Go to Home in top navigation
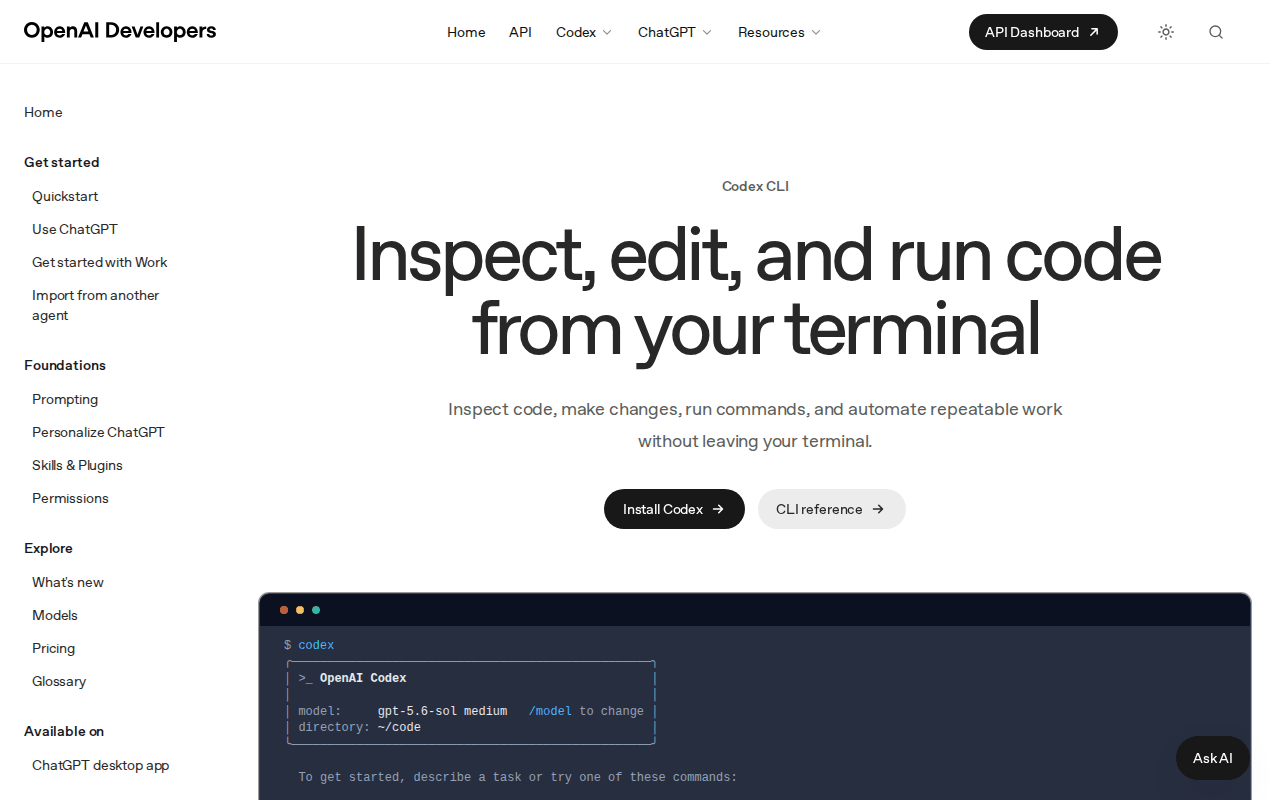1280x800 pixels. (x=466, y=32)
